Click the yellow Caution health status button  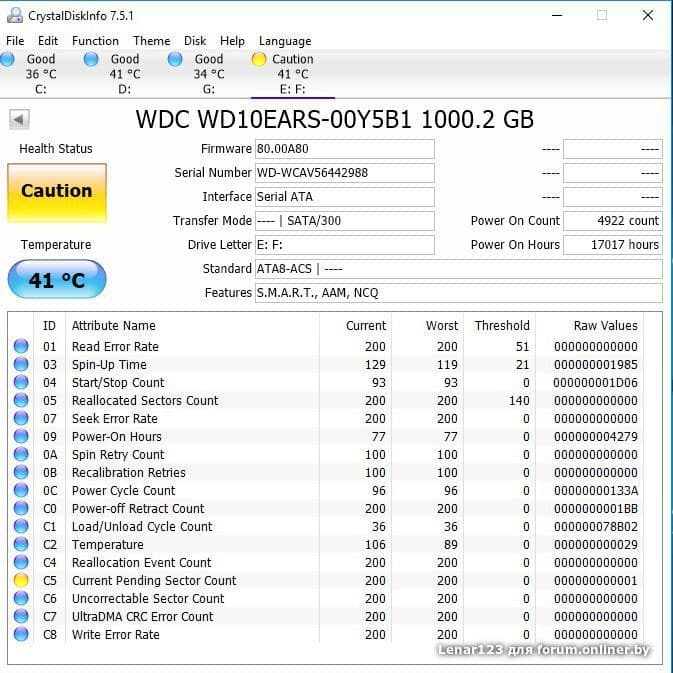coord(57,192)
